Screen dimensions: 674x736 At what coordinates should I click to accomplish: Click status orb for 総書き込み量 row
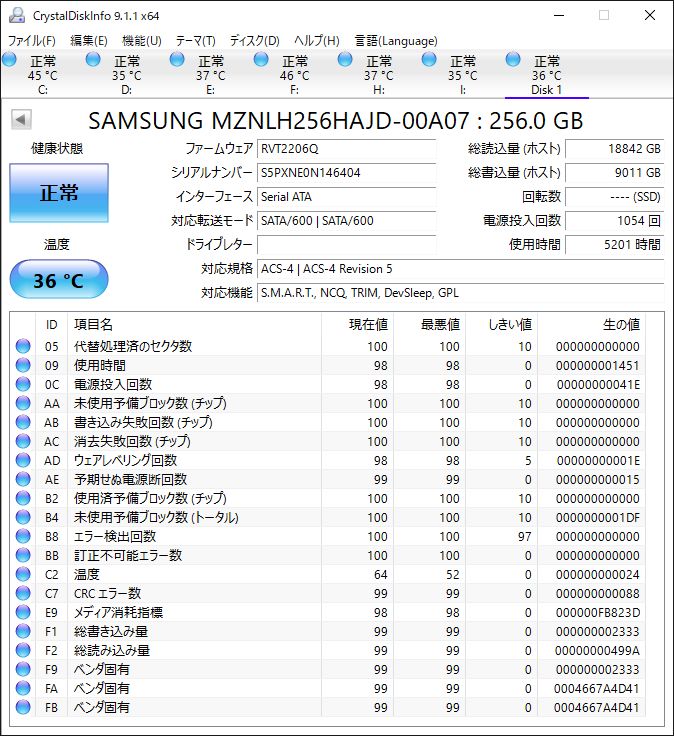coord(23,631)
